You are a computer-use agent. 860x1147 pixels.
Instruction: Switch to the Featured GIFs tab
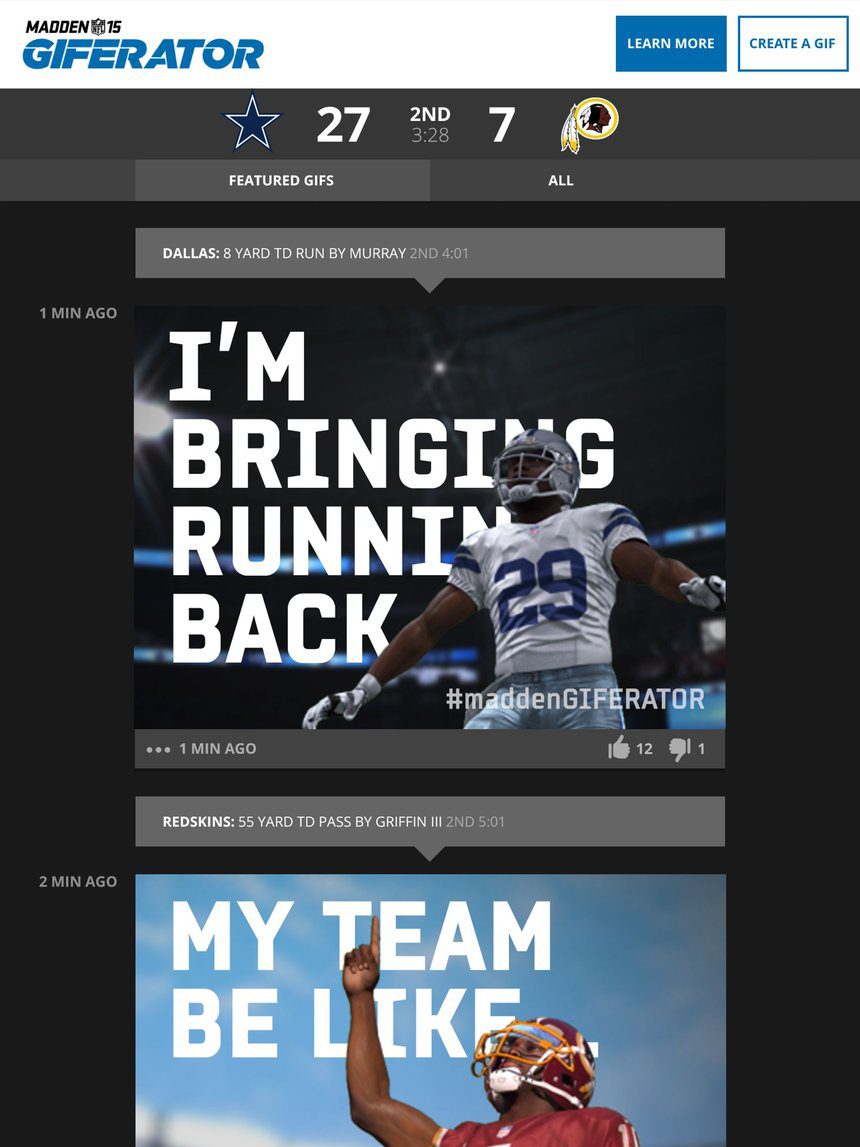point(282,180)
